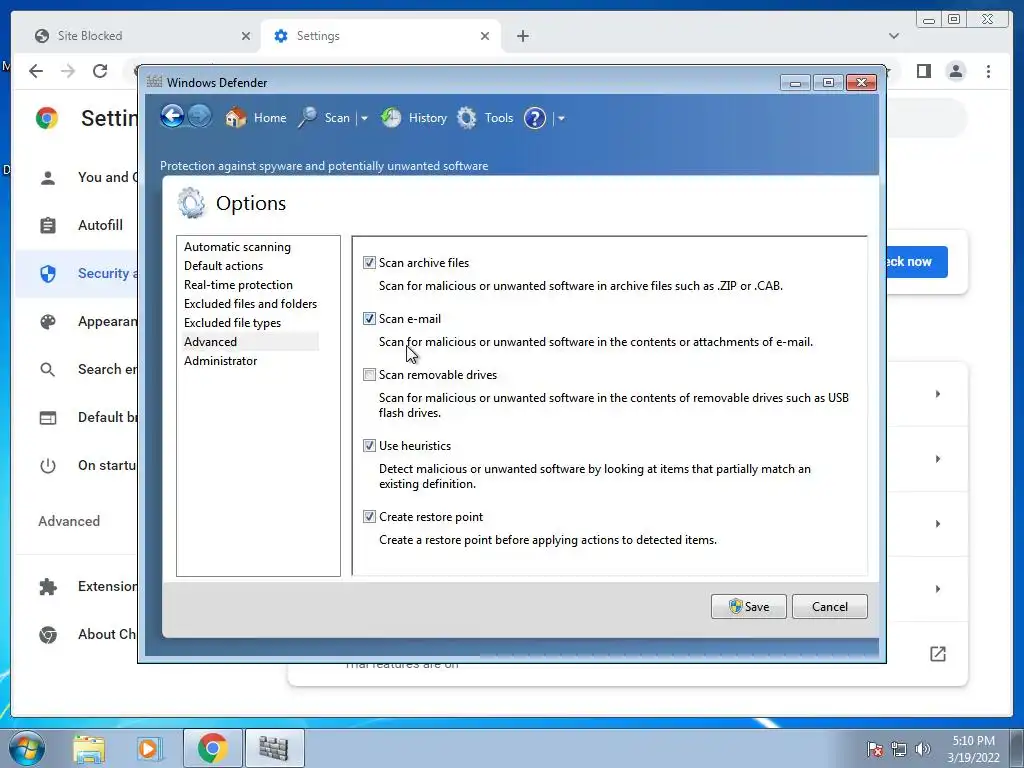Select the Administrator options entry
Screen dimensions: 1024x768
[x=220, y=360]
